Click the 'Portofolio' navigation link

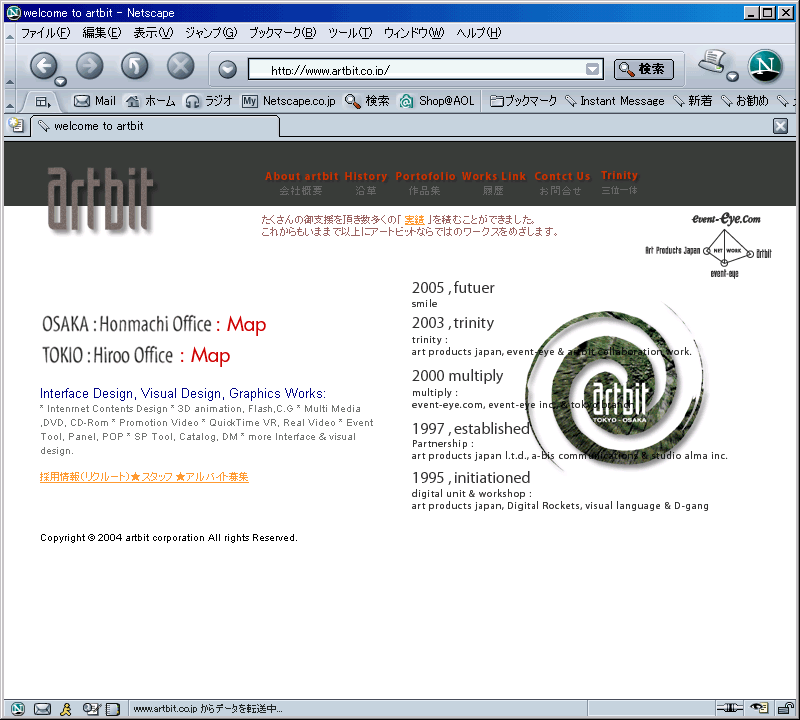click(x=425, y=176)
